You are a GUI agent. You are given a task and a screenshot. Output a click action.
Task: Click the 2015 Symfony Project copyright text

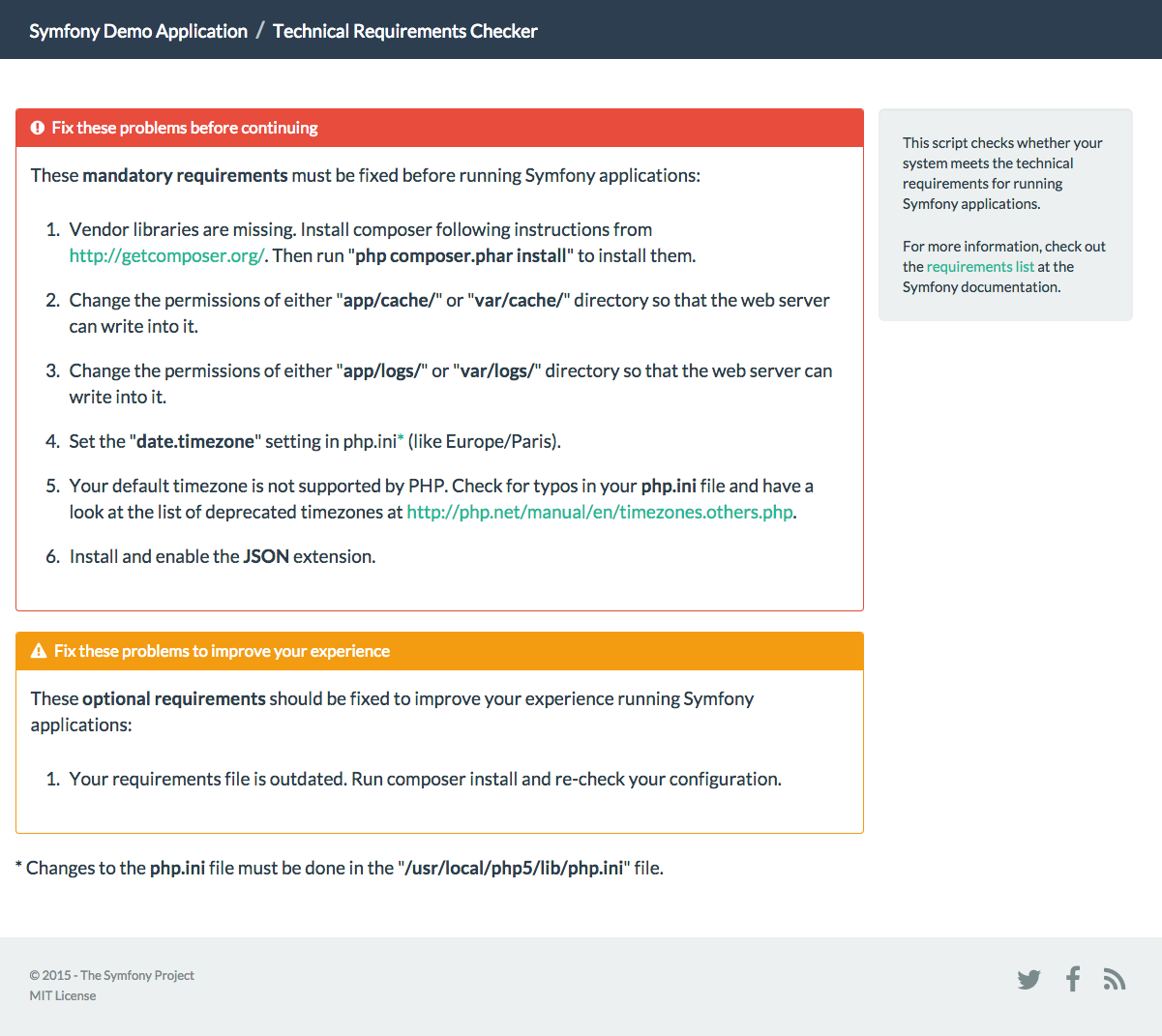[112, 975]
